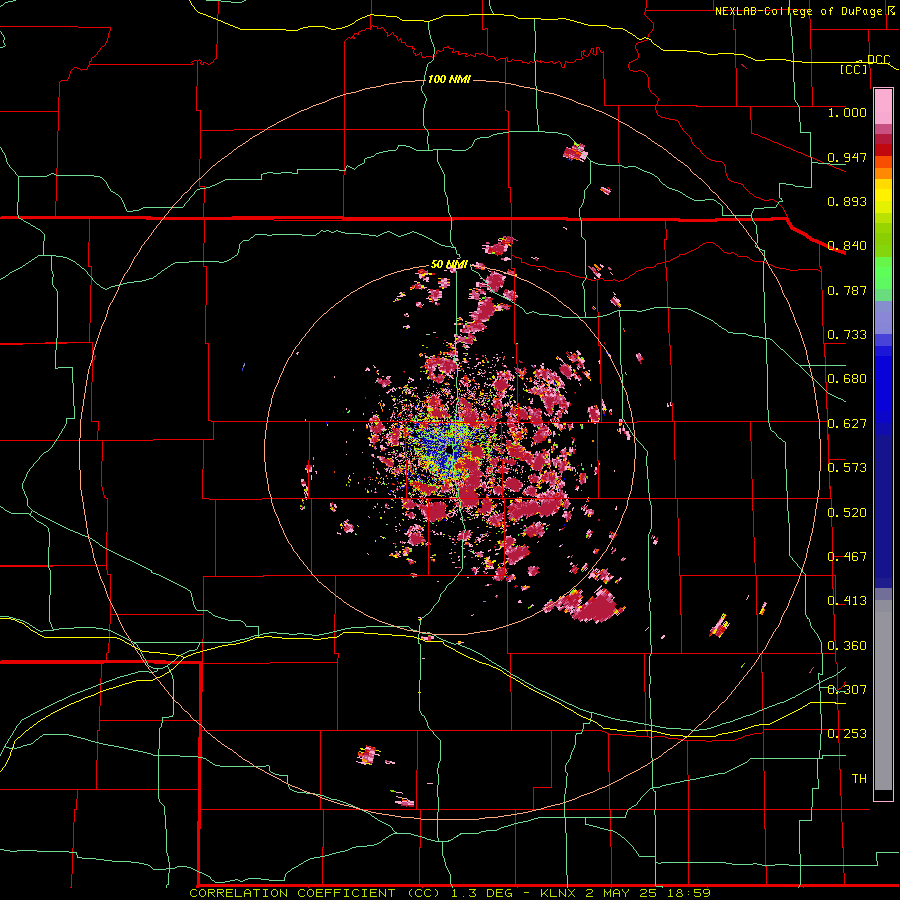Click the DCC product label

(x=878, y=59)
